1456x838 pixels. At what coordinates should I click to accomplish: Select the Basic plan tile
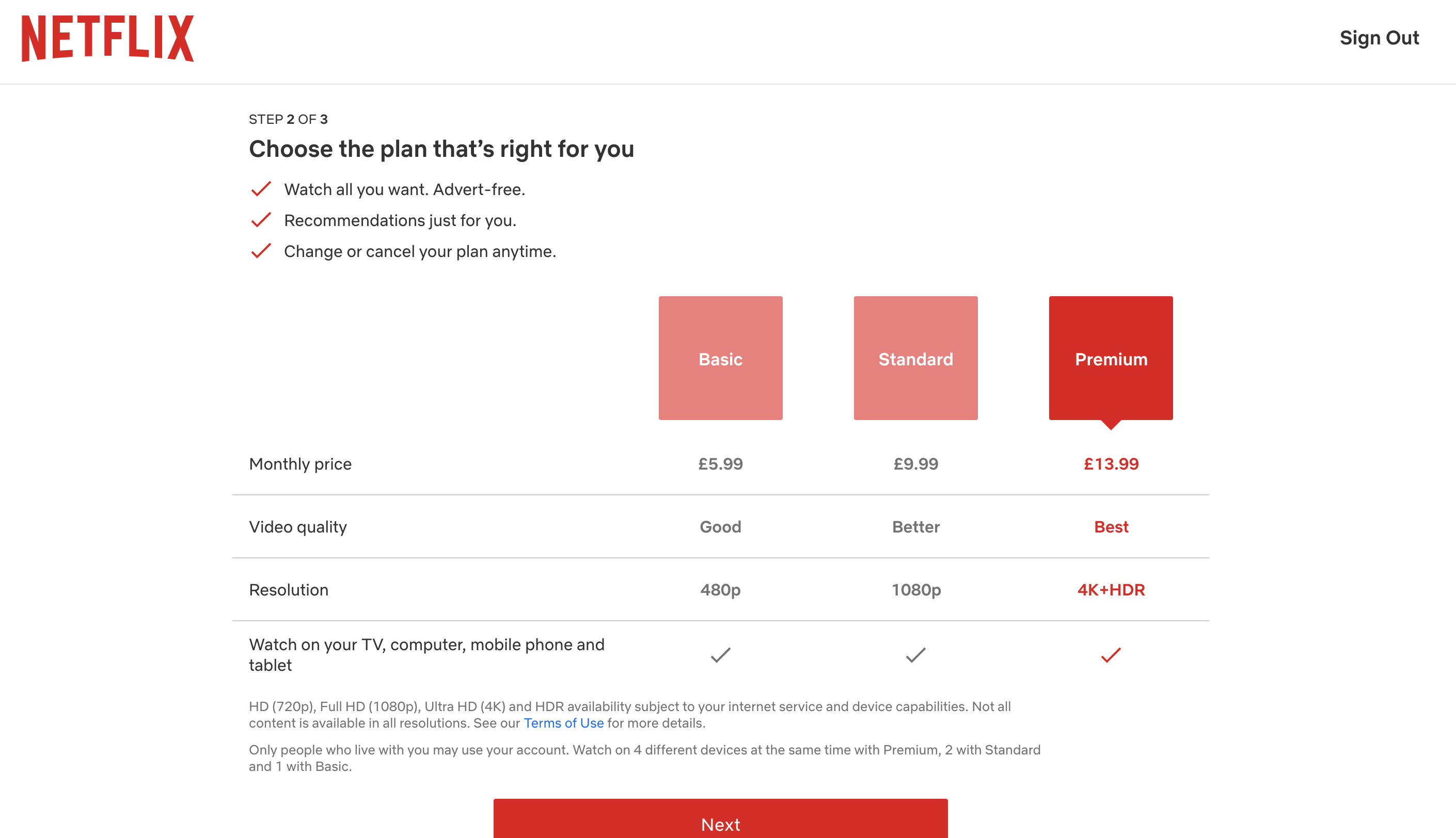720,358
